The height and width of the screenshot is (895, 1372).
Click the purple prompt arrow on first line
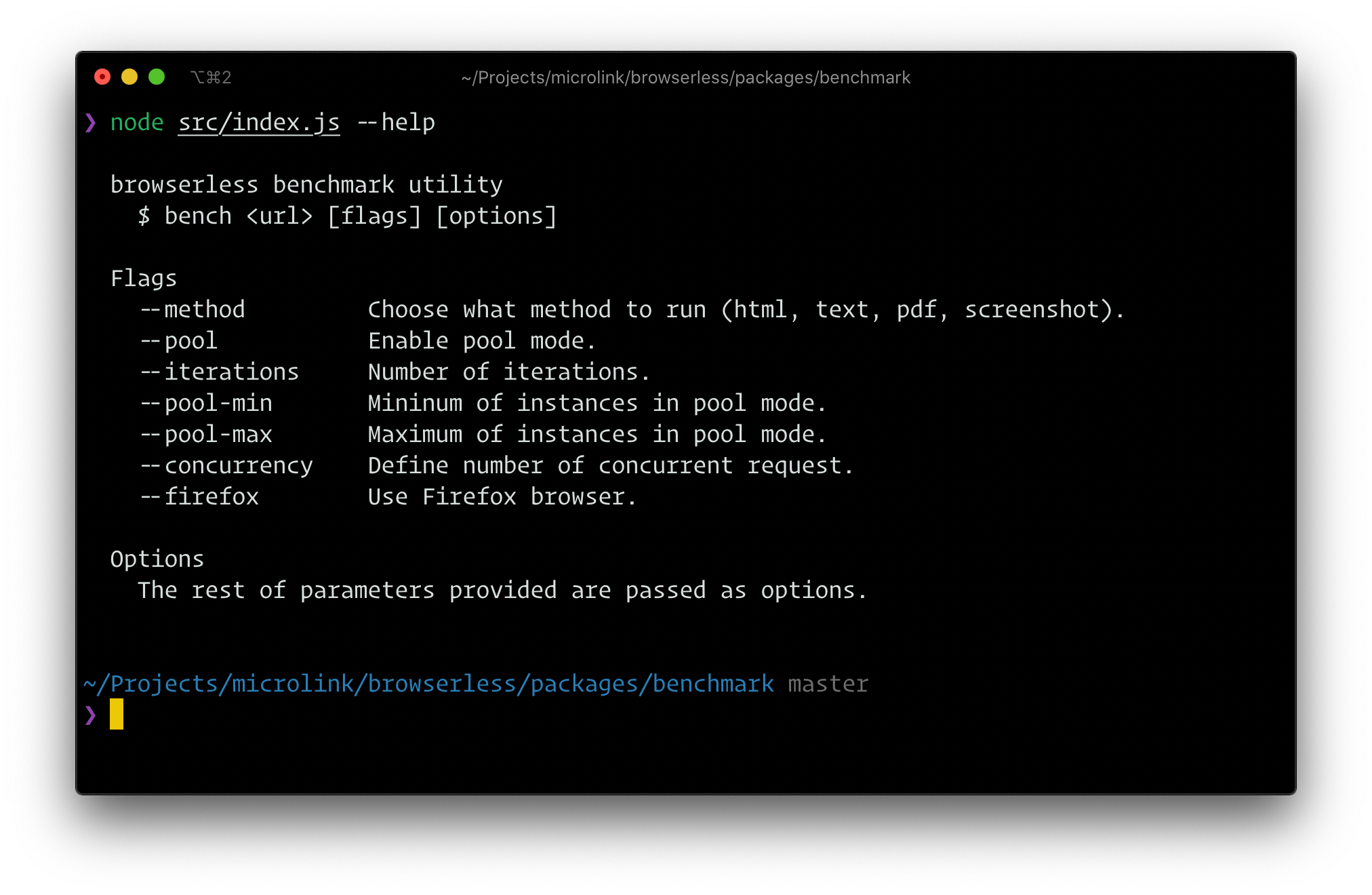pos(91,123)
